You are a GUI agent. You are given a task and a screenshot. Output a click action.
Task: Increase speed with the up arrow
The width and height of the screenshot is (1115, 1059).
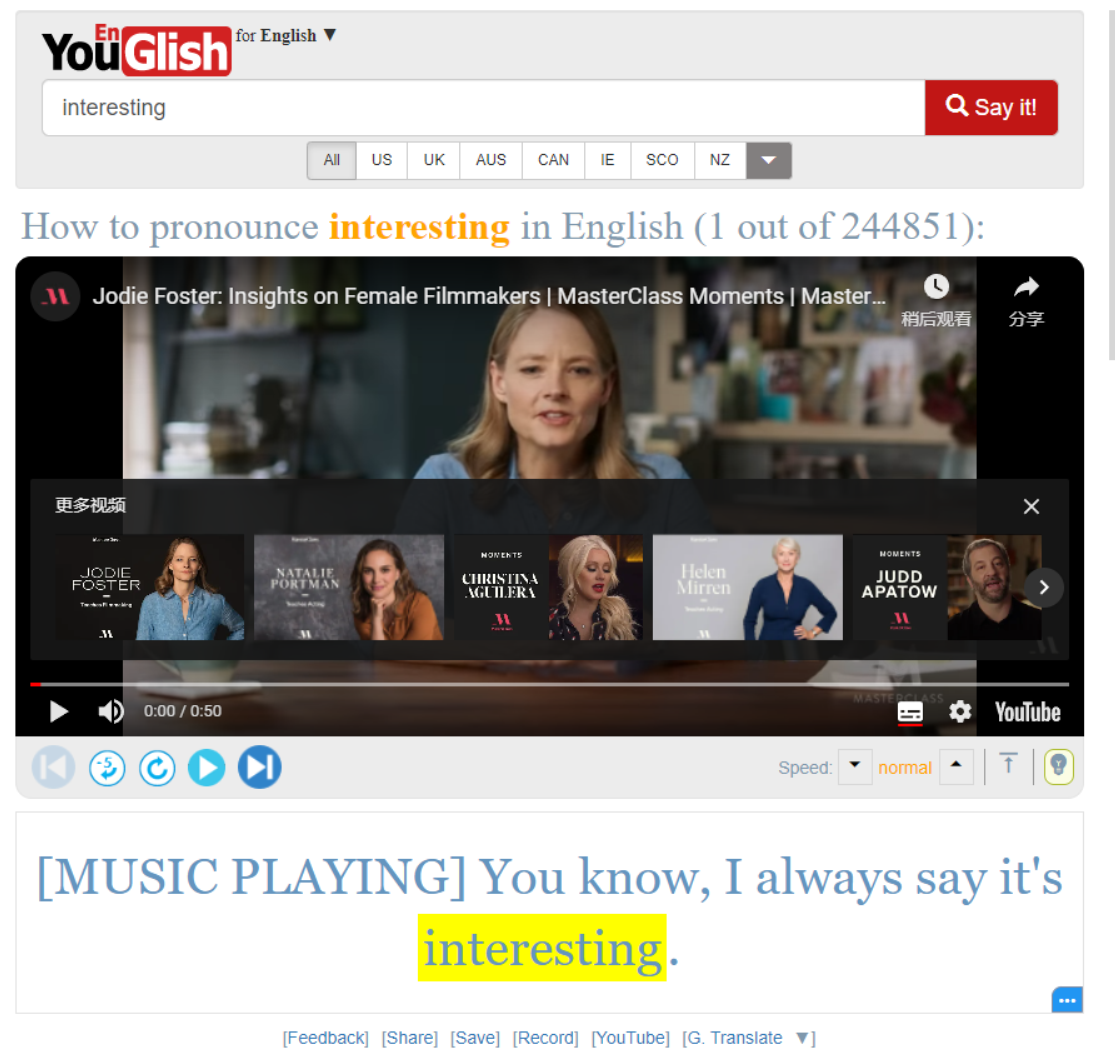(x=956, y=767)
